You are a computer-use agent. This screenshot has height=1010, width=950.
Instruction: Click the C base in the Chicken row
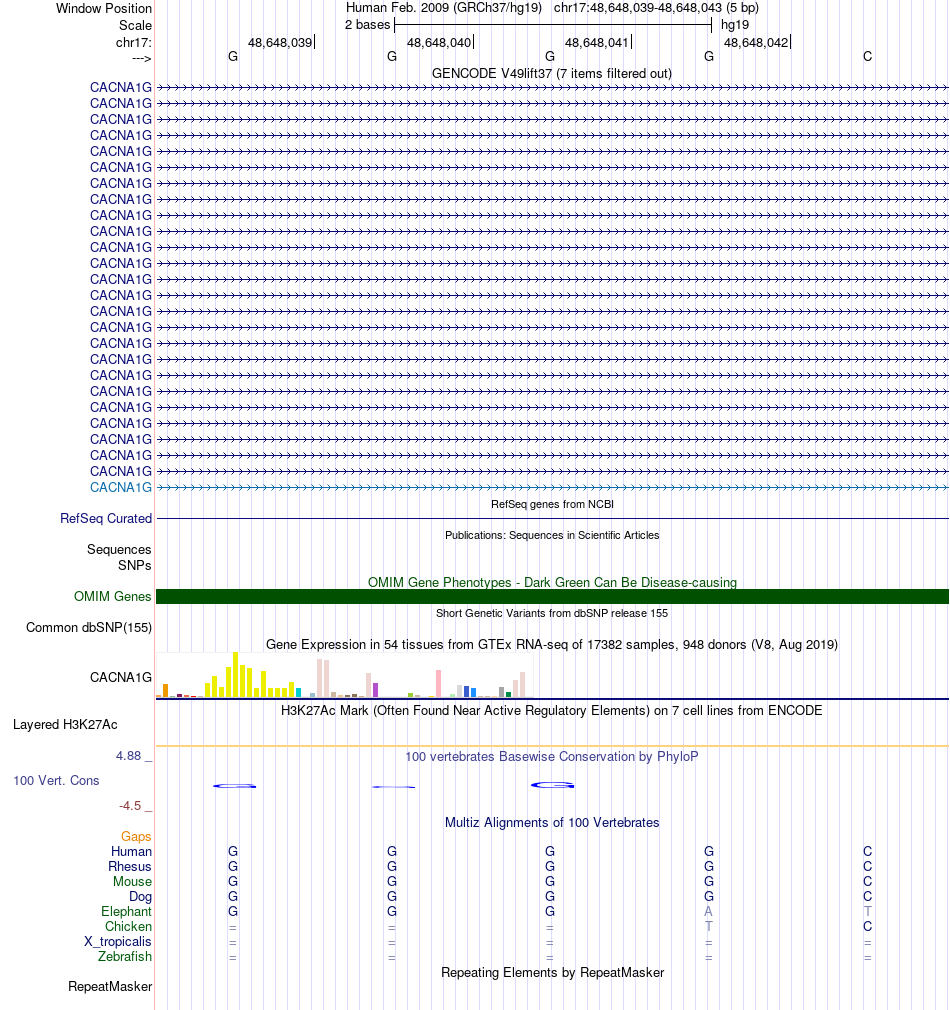pos(868,926)
